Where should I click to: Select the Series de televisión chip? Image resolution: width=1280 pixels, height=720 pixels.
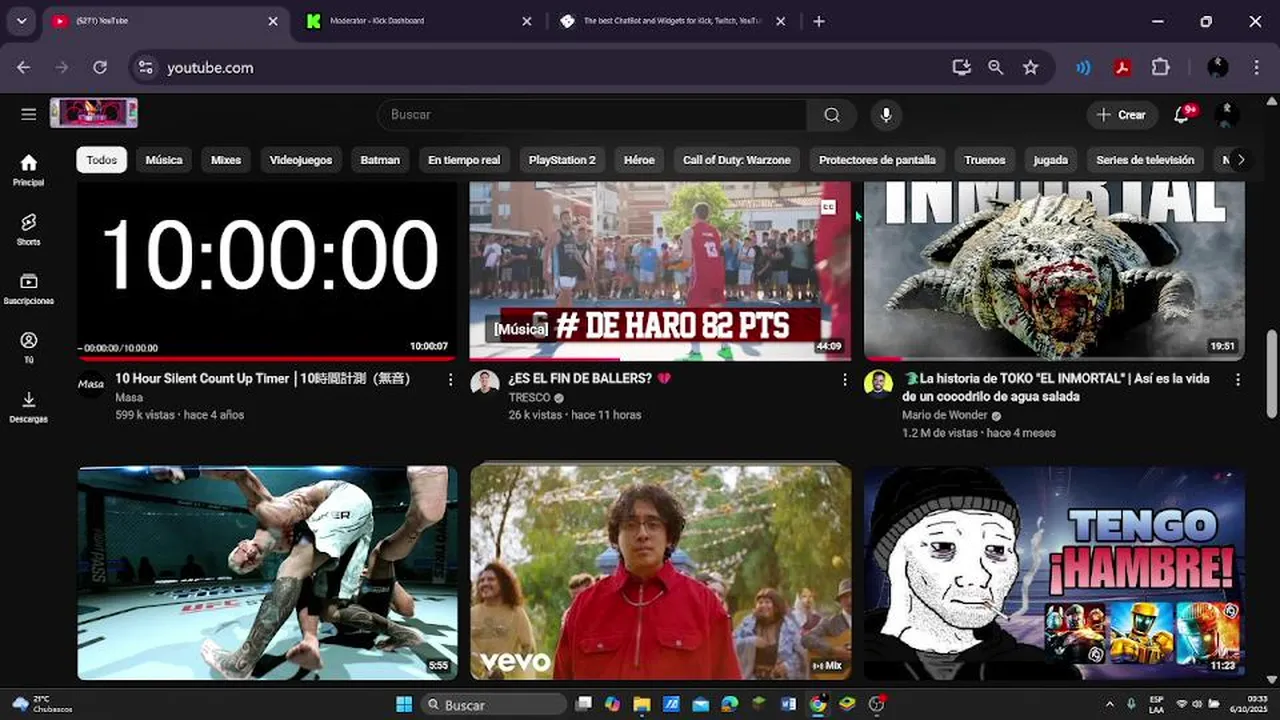tap(1145, 160)
